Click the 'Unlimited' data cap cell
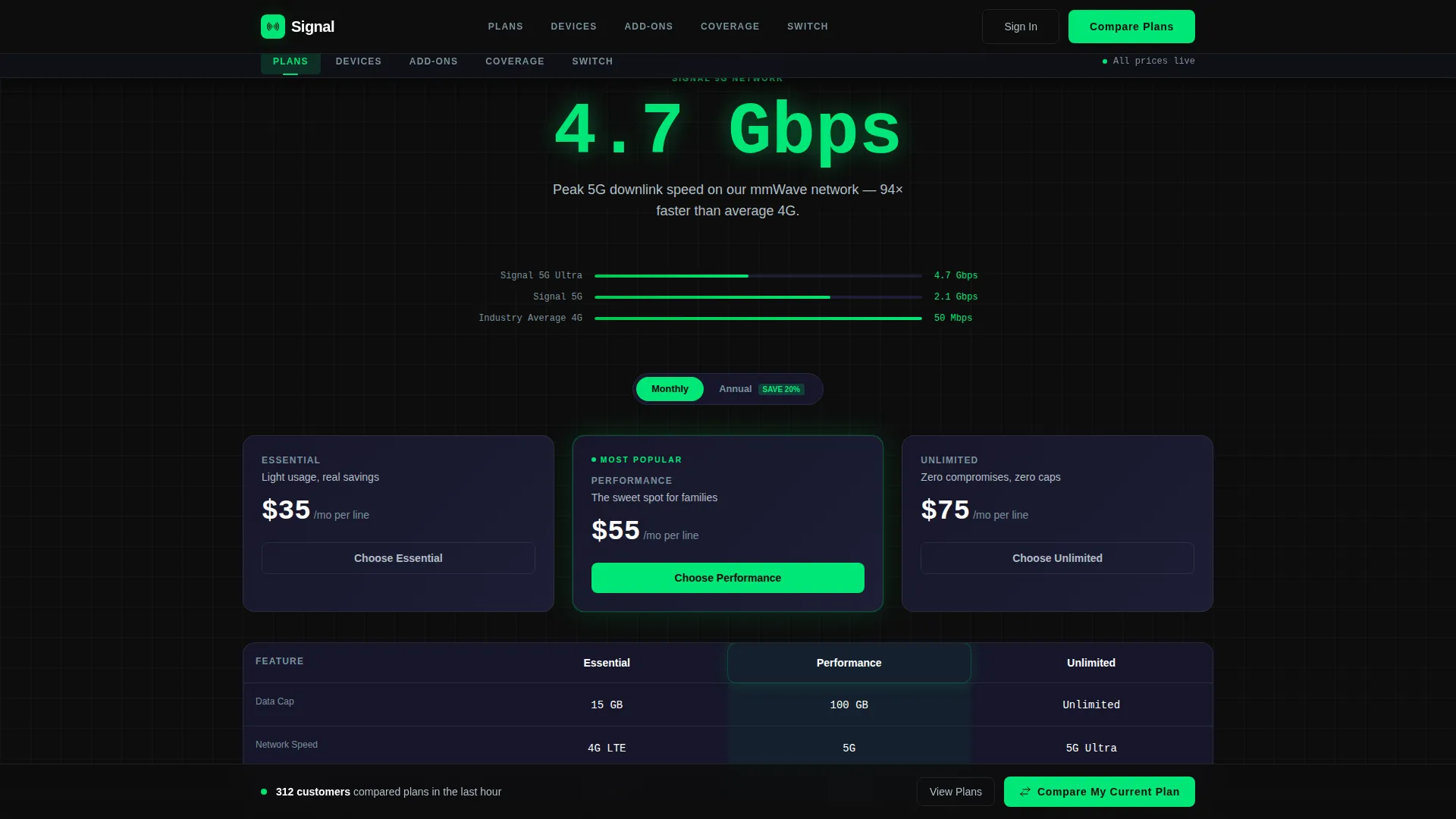Viewport: 1456px width, 819px height. [x=1091, y=704]
